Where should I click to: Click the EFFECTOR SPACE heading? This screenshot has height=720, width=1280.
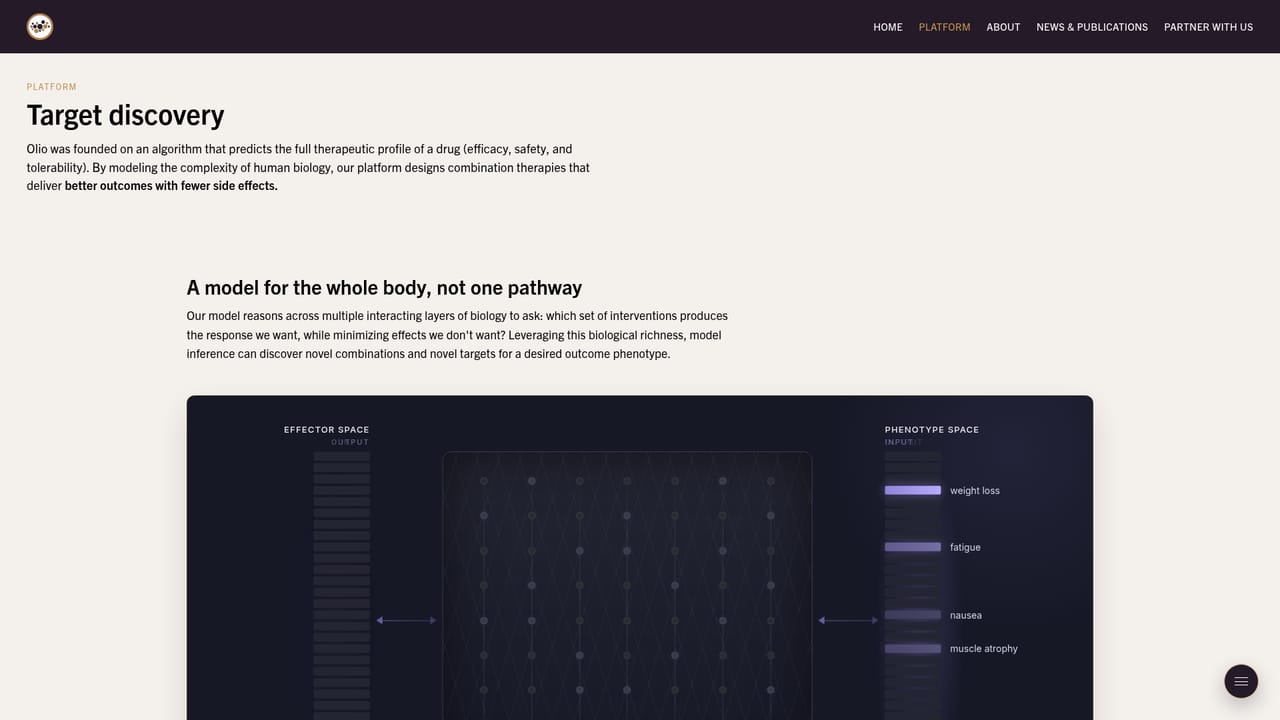click(326, 430)
